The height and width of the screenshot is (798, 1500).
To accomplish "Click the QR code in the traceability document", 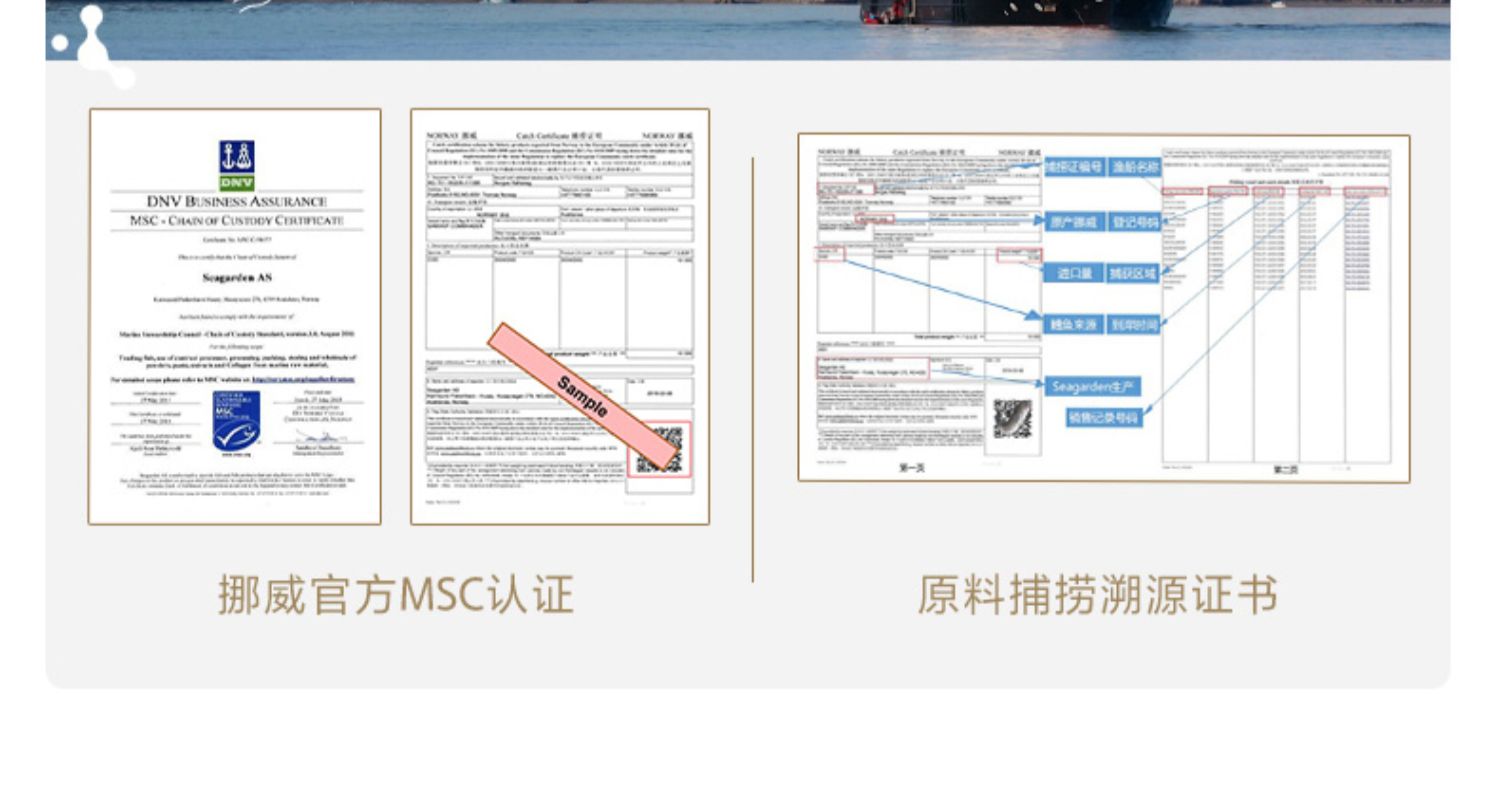I will click(x=1012, y=419).
